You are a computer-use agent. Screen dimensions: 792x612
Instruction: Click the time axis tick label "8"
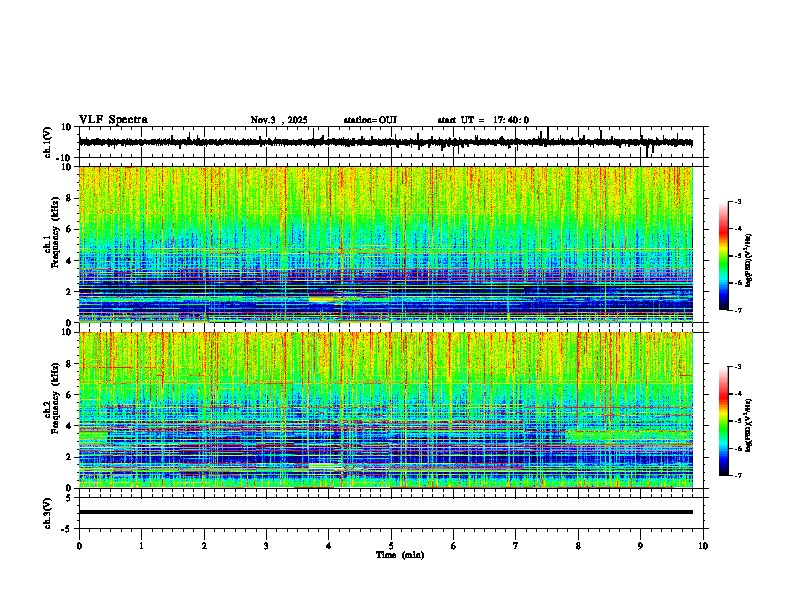[578, 546]
